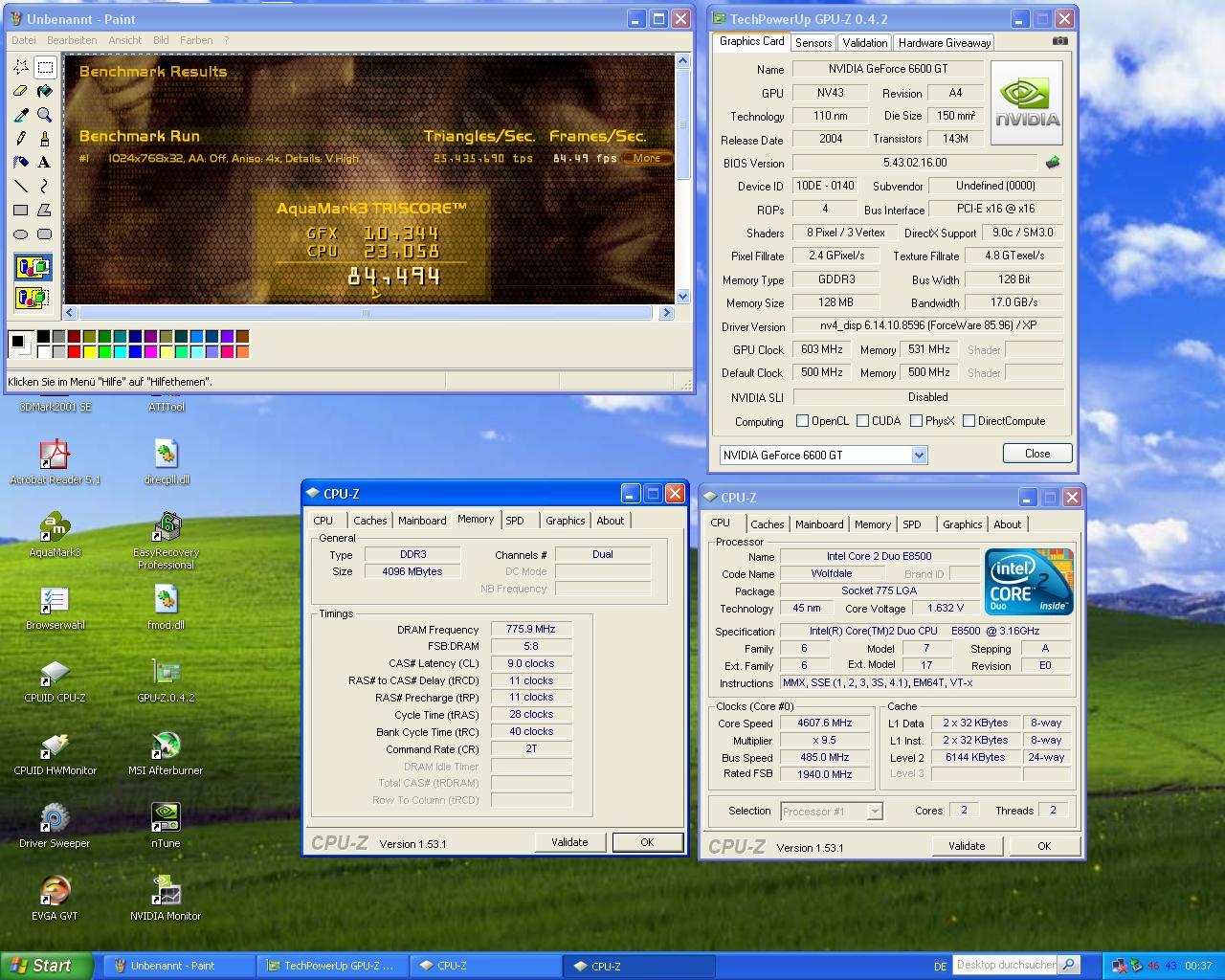Select the rectangular Select tool in Paint
Viewport: 1225px width, 980px height.
point(44,67)
